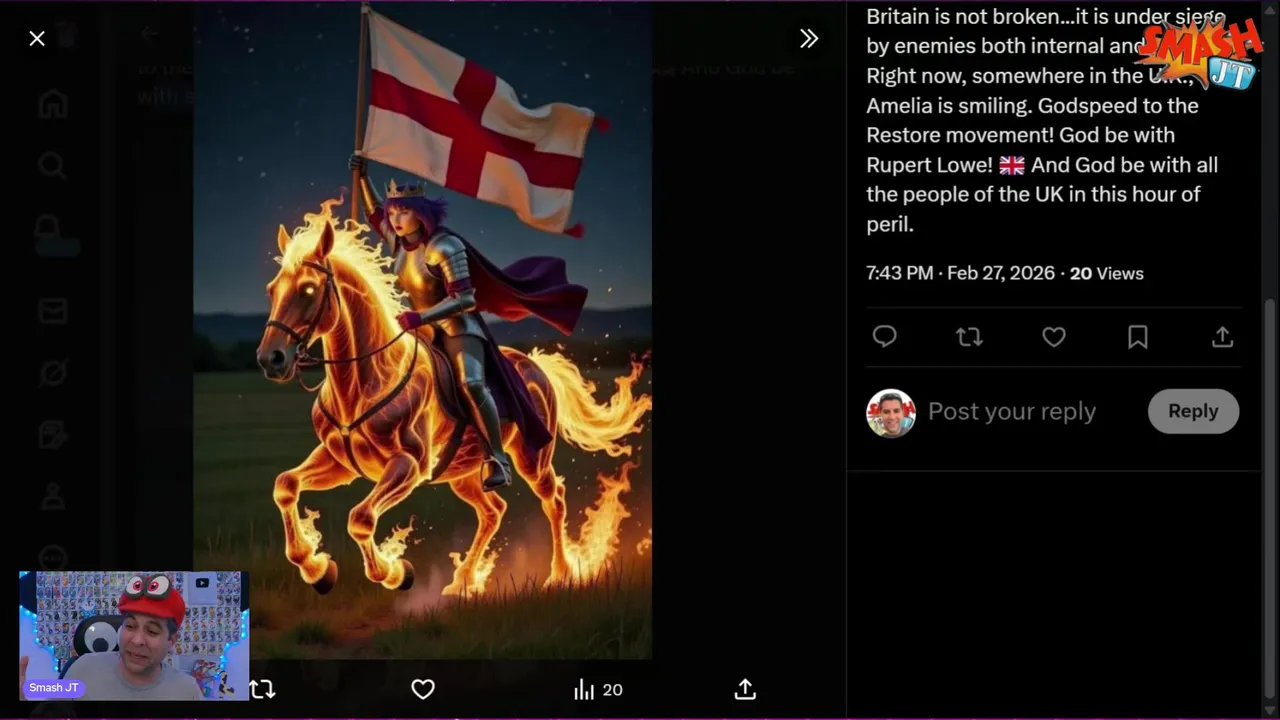Open the '20 Views' link in the post
Viewport: 1280px width, 720px height.
click(1106, 273)
